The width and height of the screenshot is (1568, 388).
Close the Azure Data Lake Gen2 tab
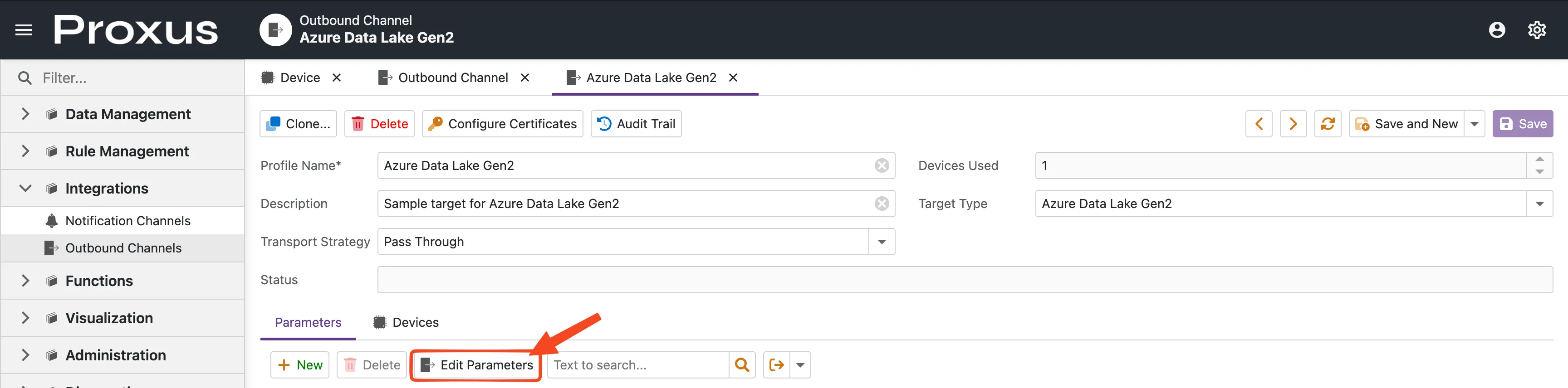tap(734, 78)
